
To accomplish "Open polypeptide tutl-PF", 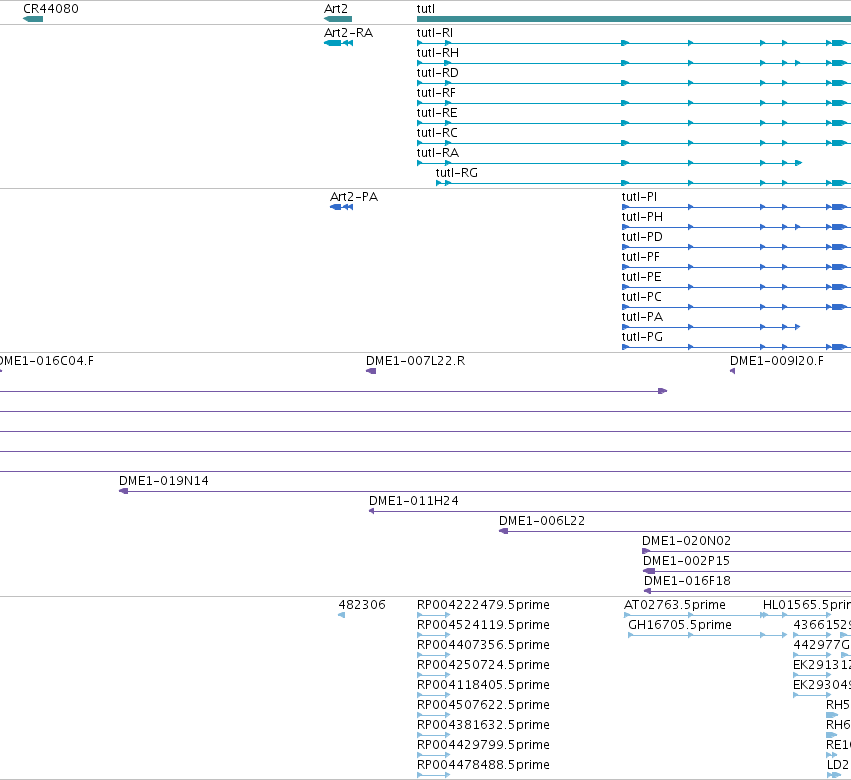I will (x=641, y=257).
